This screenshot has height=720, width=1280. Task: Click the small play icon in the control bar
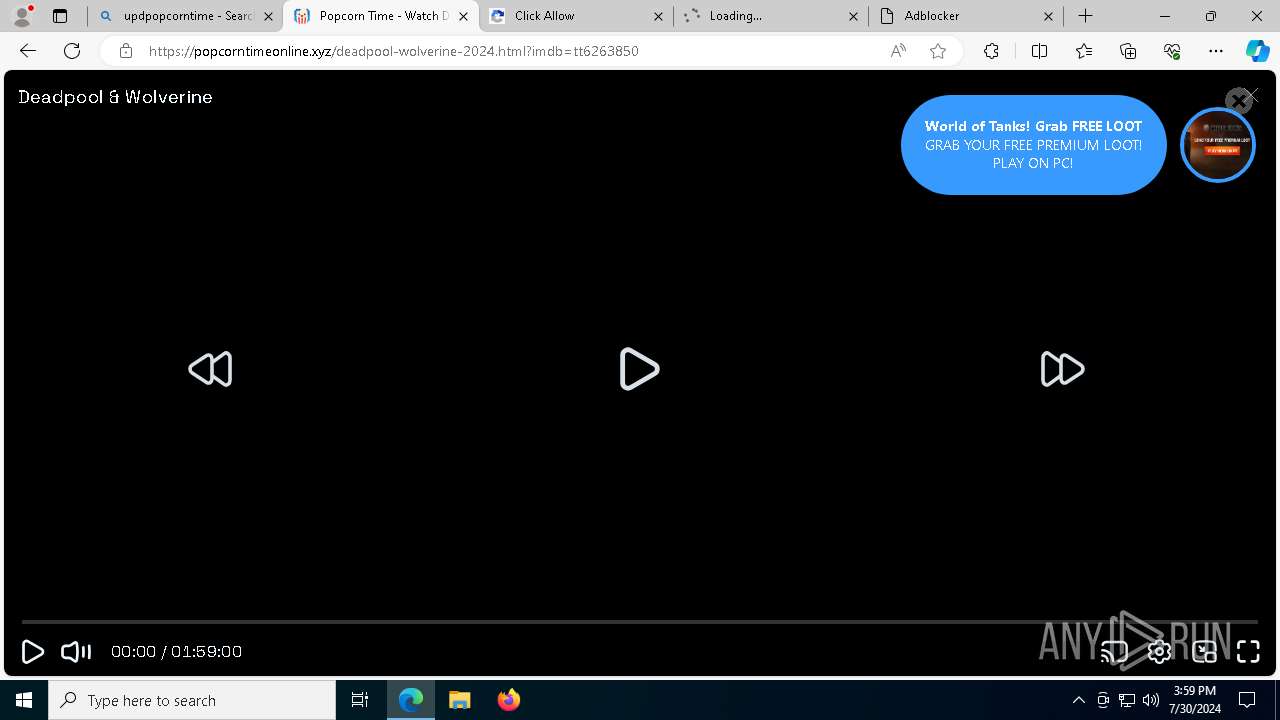[x=32, y=652]
